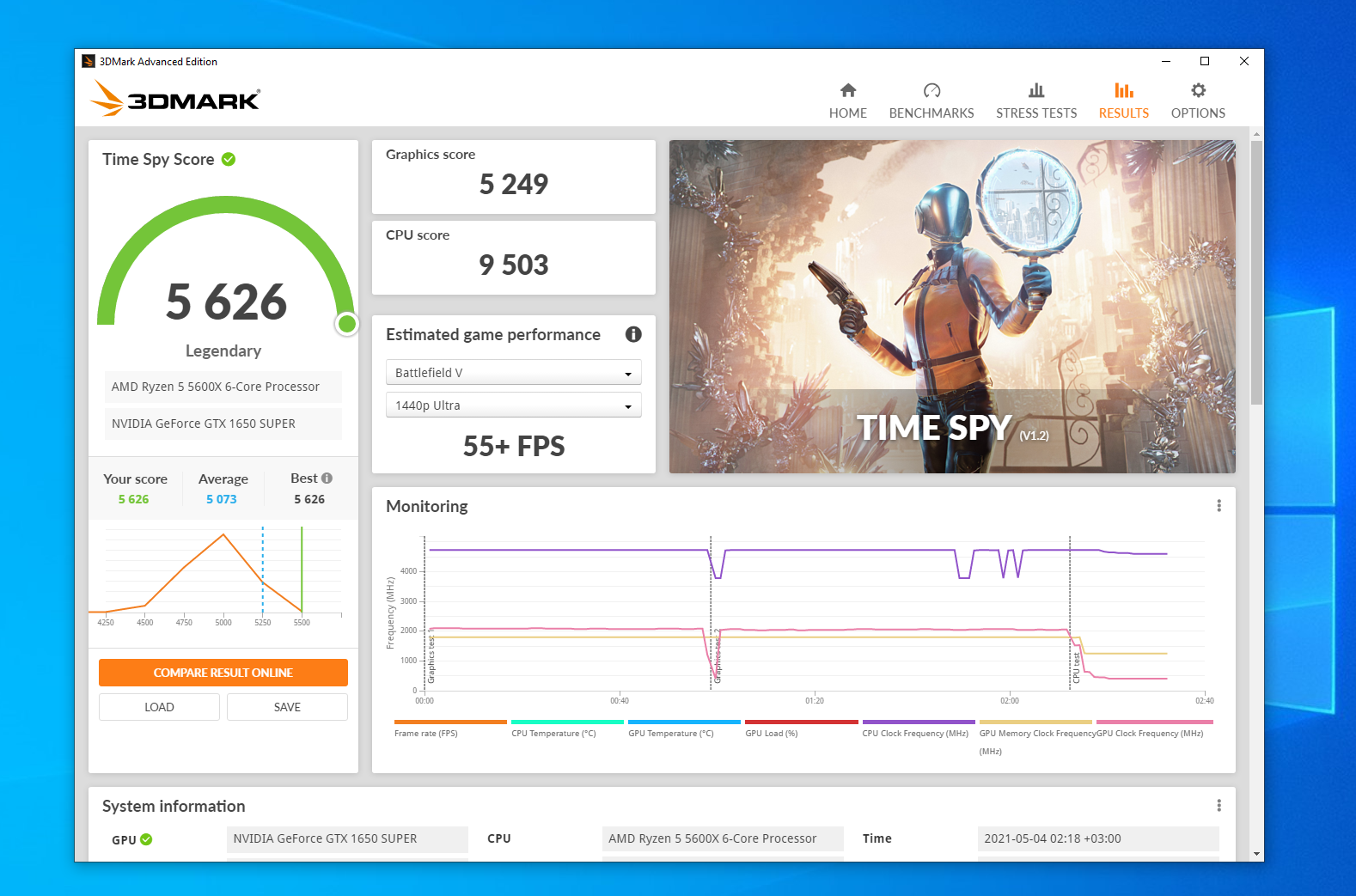Image resolution: width=1356 pixels, height=896 pixels.
Task: Click the 3DMark logo
Action: (175, 99)
